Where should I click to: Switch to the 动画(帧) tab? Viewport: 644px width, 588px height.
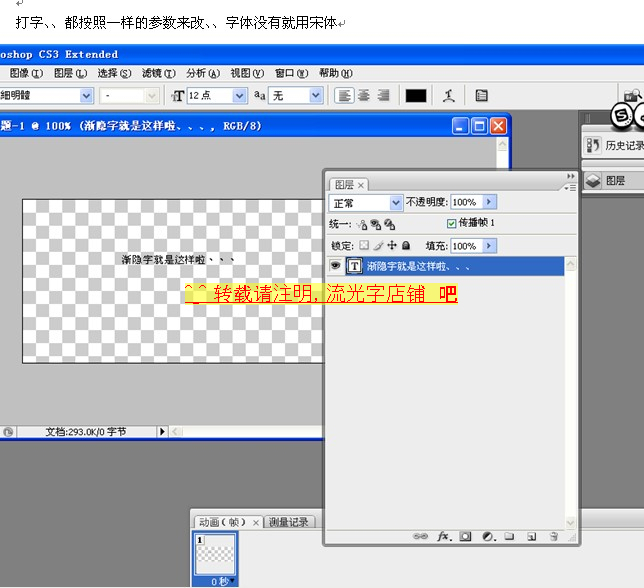coord(222,522)
